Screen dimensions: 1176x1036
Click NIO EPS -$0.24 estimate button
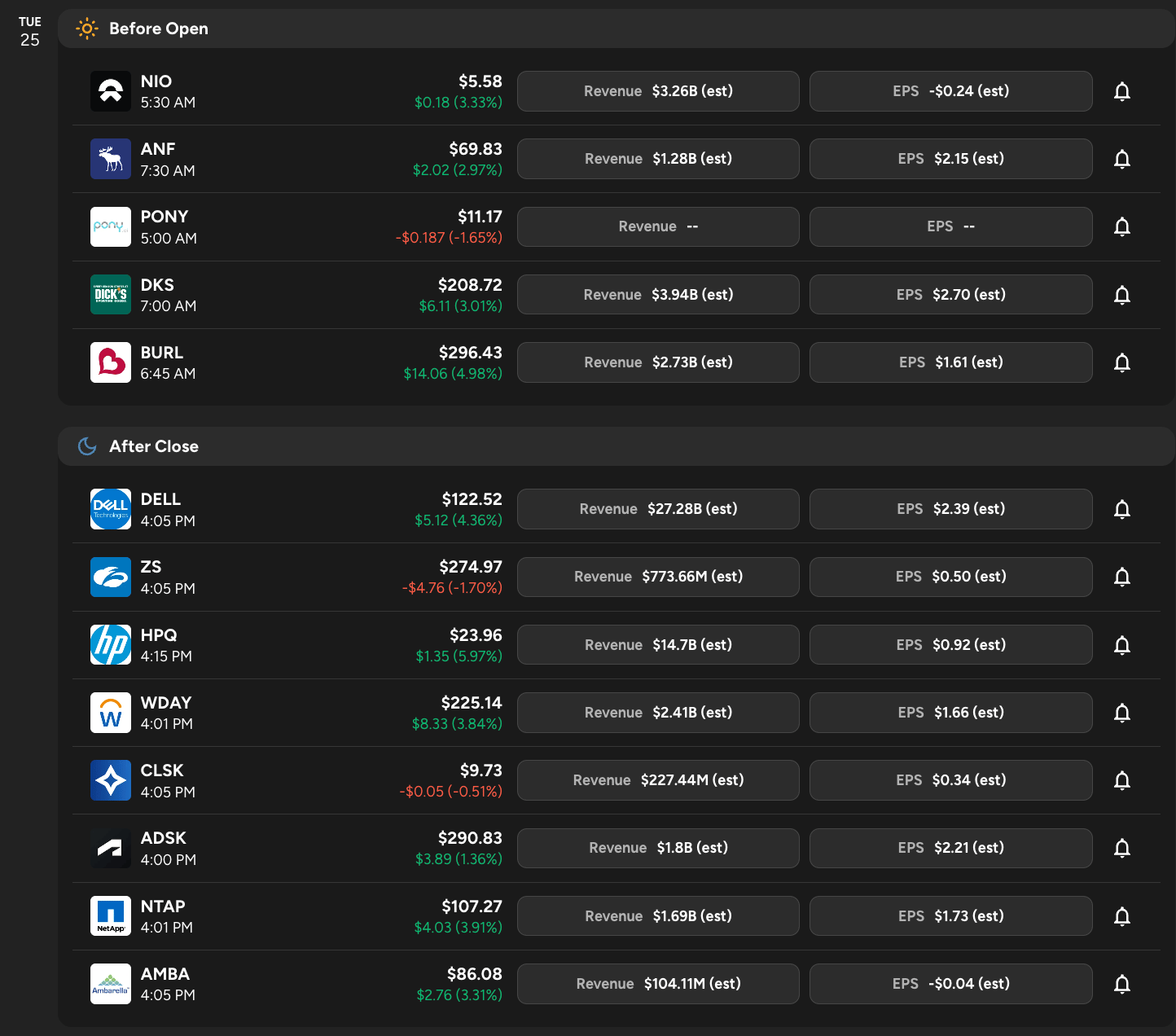tap(951, 91)
